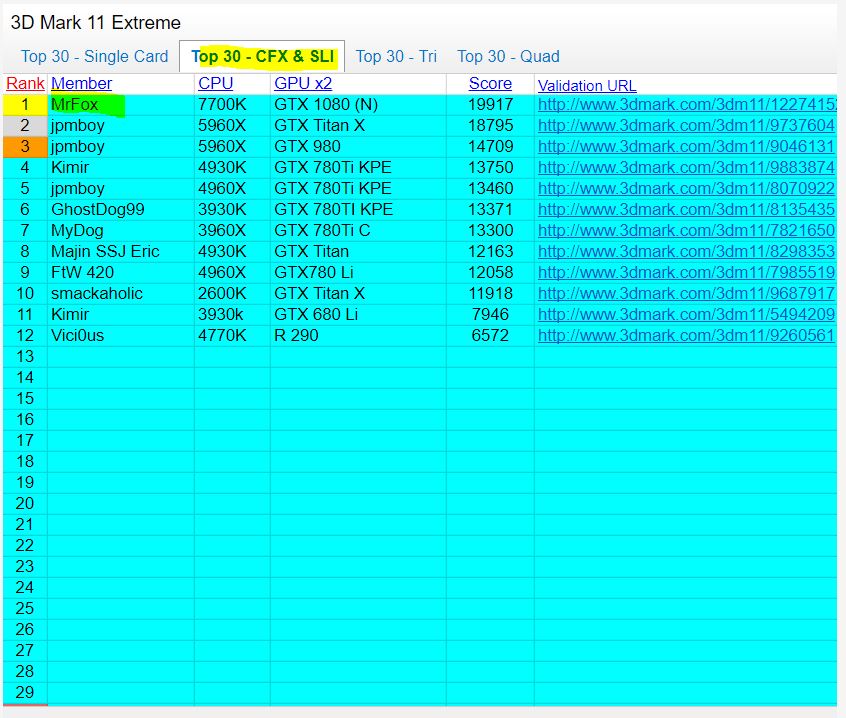Select the GTX 980 GPU cell

pyautogui.click(x=358, y=147)
